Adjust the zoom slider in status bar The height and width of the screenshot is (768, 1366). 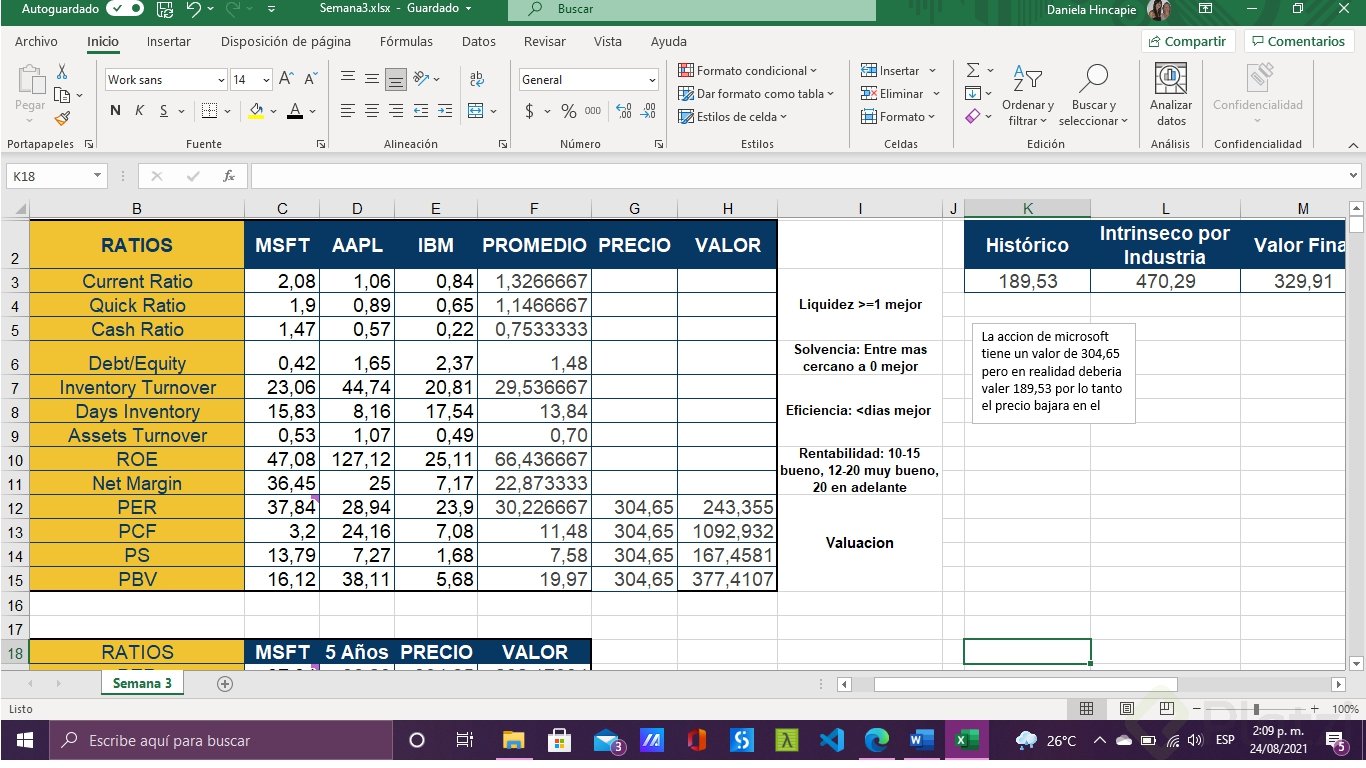[x=1258, y=709]
